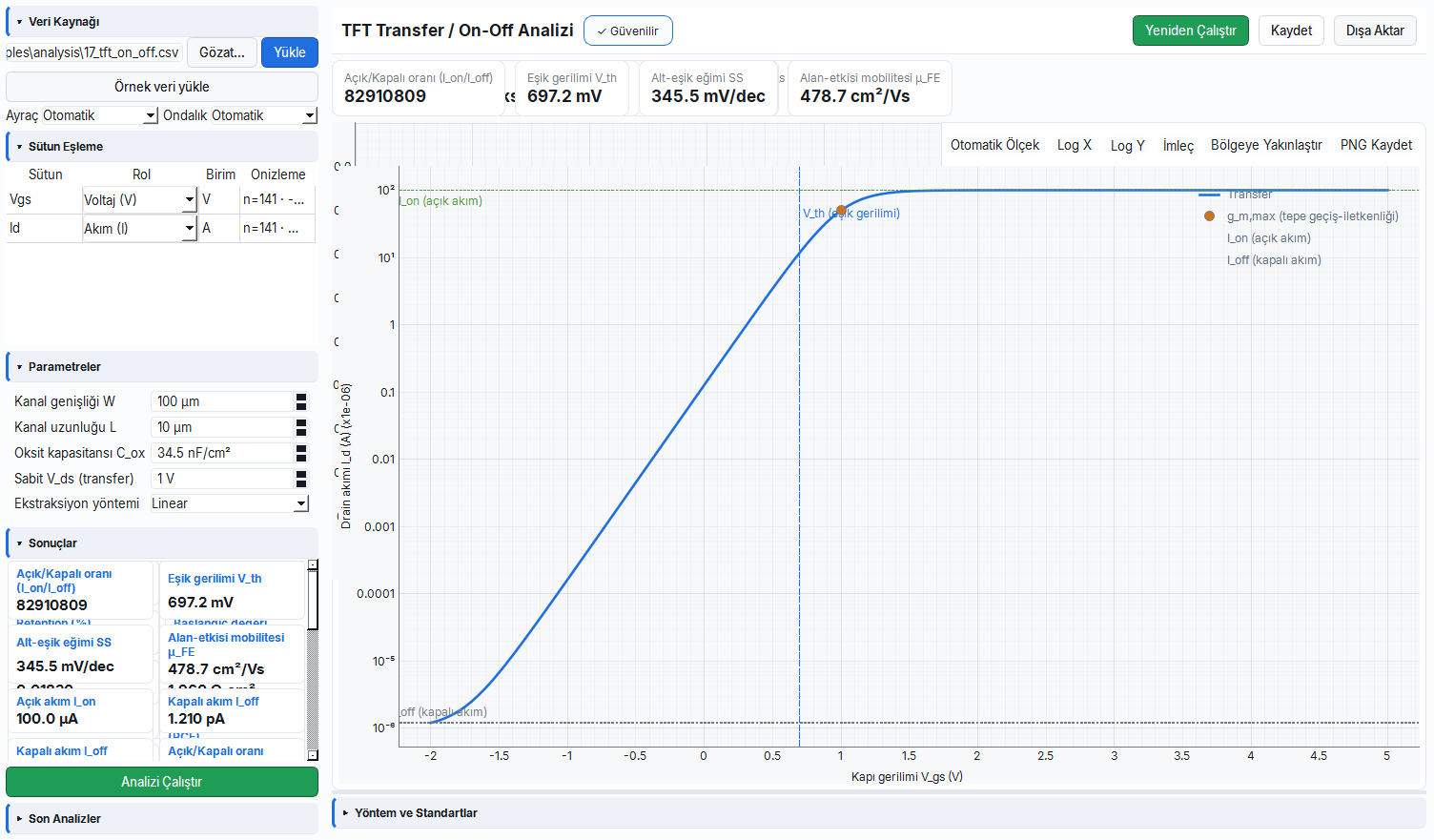The width and height of the screenshot is (1434, 840).
Task: Click PNG Kaydet in chart toolbar
Action: (1376, 145)
